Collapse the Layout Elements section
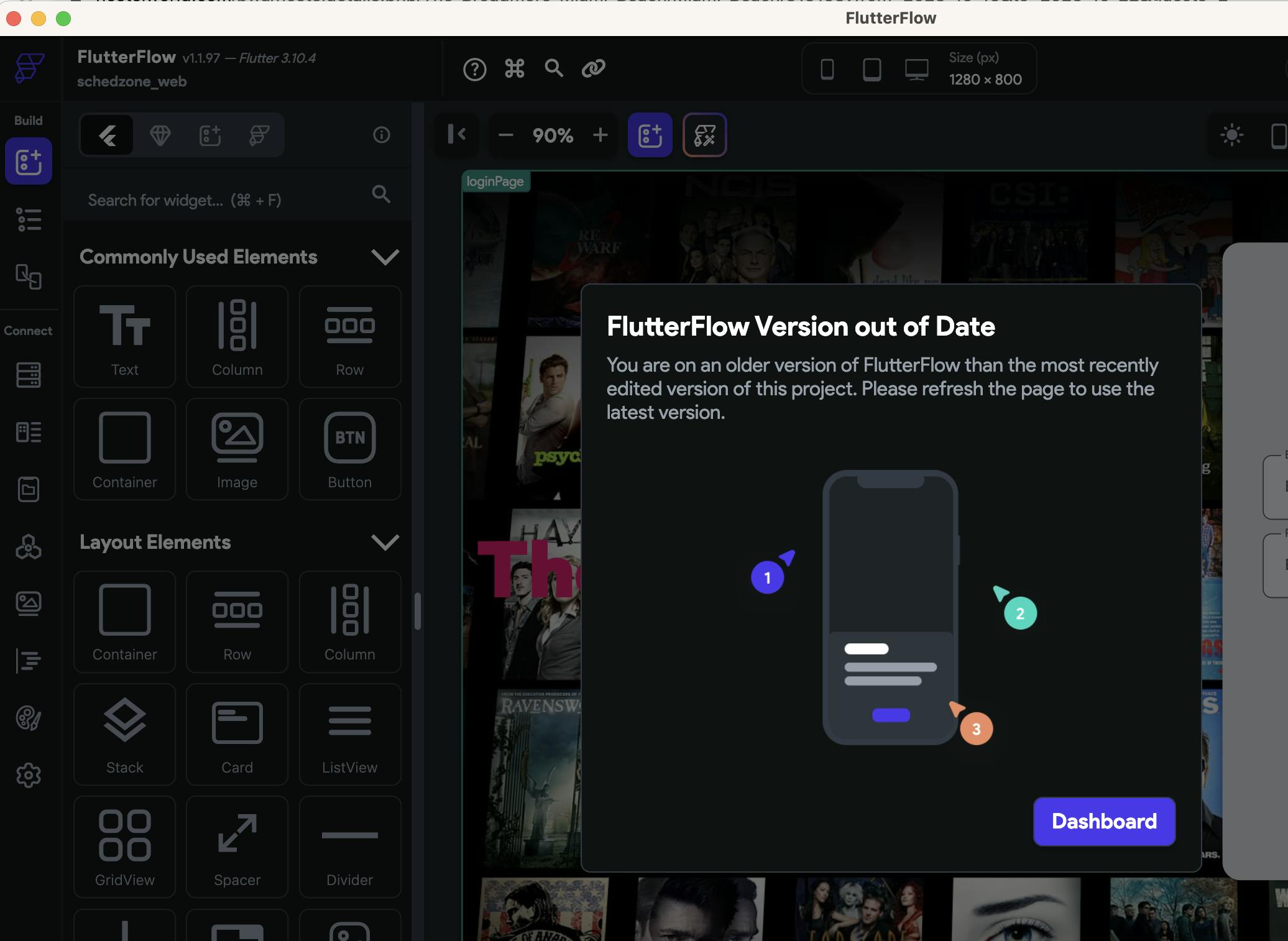1288x941 pixels. [x=385, y=542]
